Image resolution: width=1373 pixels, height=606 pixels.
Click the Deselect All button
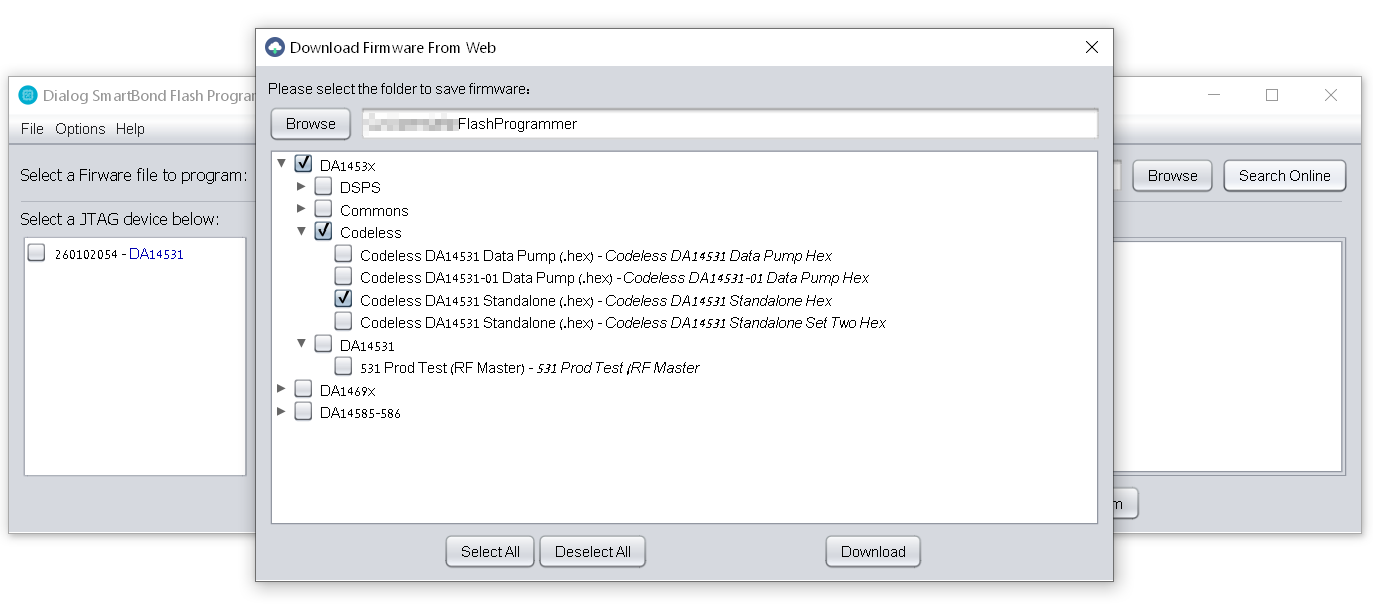coord(593,552)
